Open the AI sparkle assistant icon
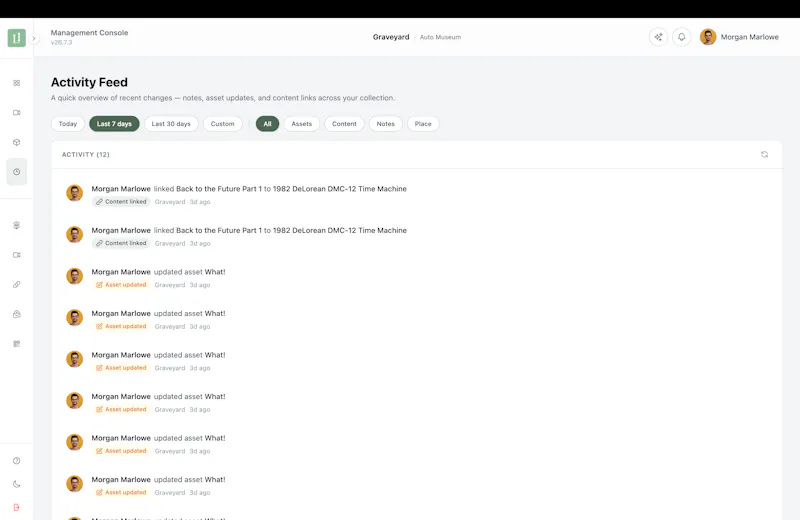 click(658, 37)
